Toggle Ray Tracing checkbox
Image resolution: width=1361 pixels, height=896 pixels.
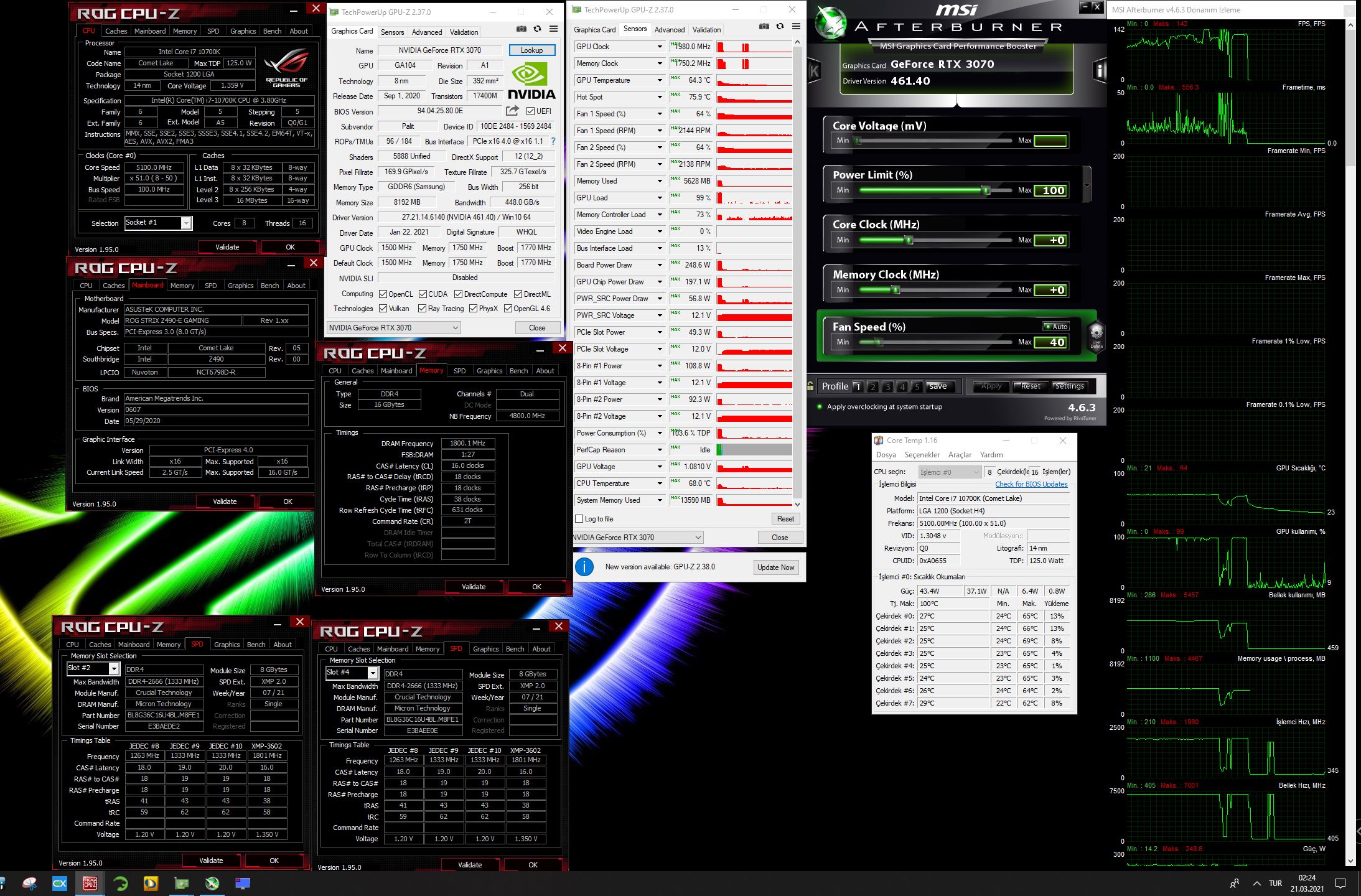tap(423, 309)
